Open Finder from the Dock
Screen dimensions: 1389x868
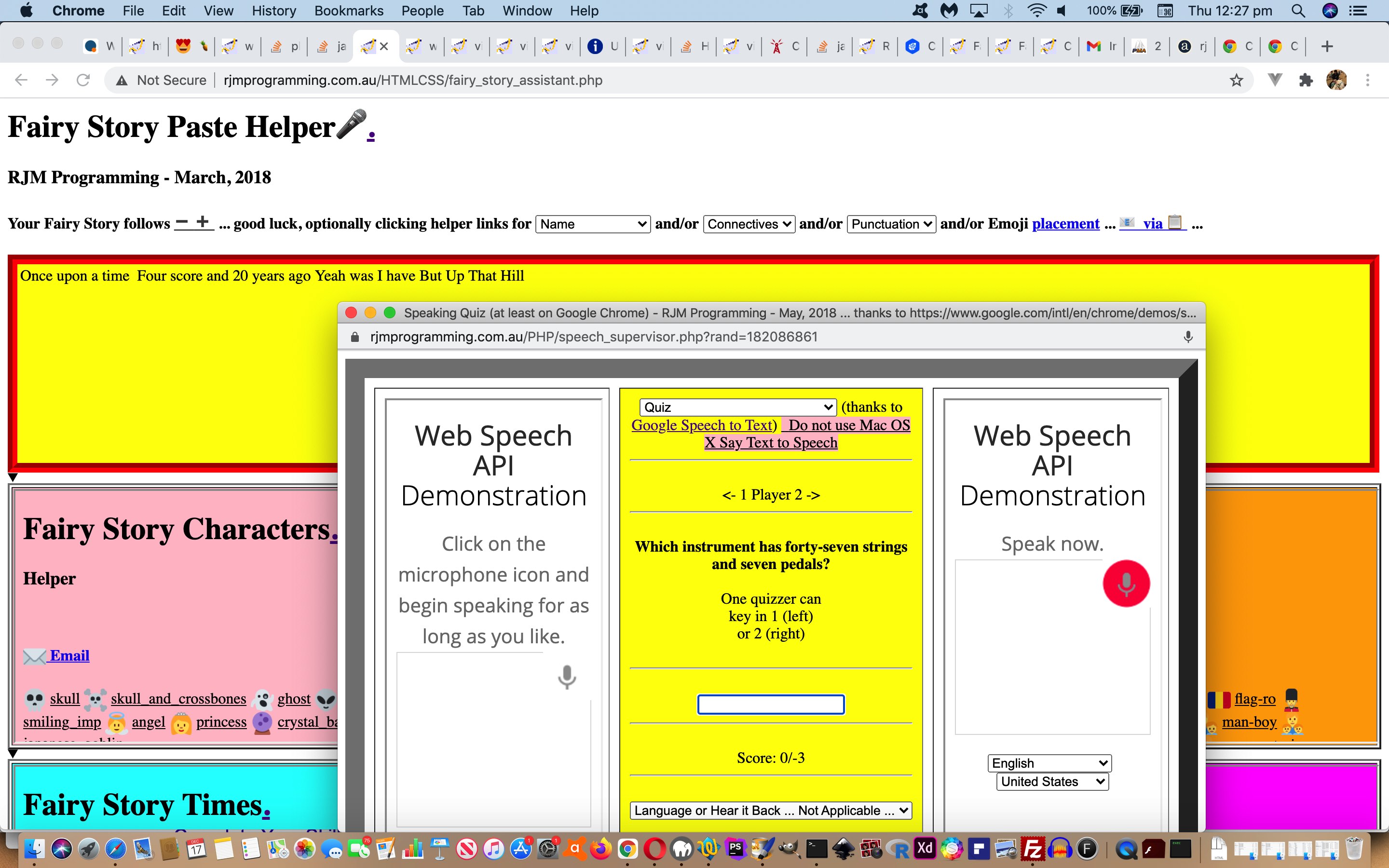coord(34,849)
